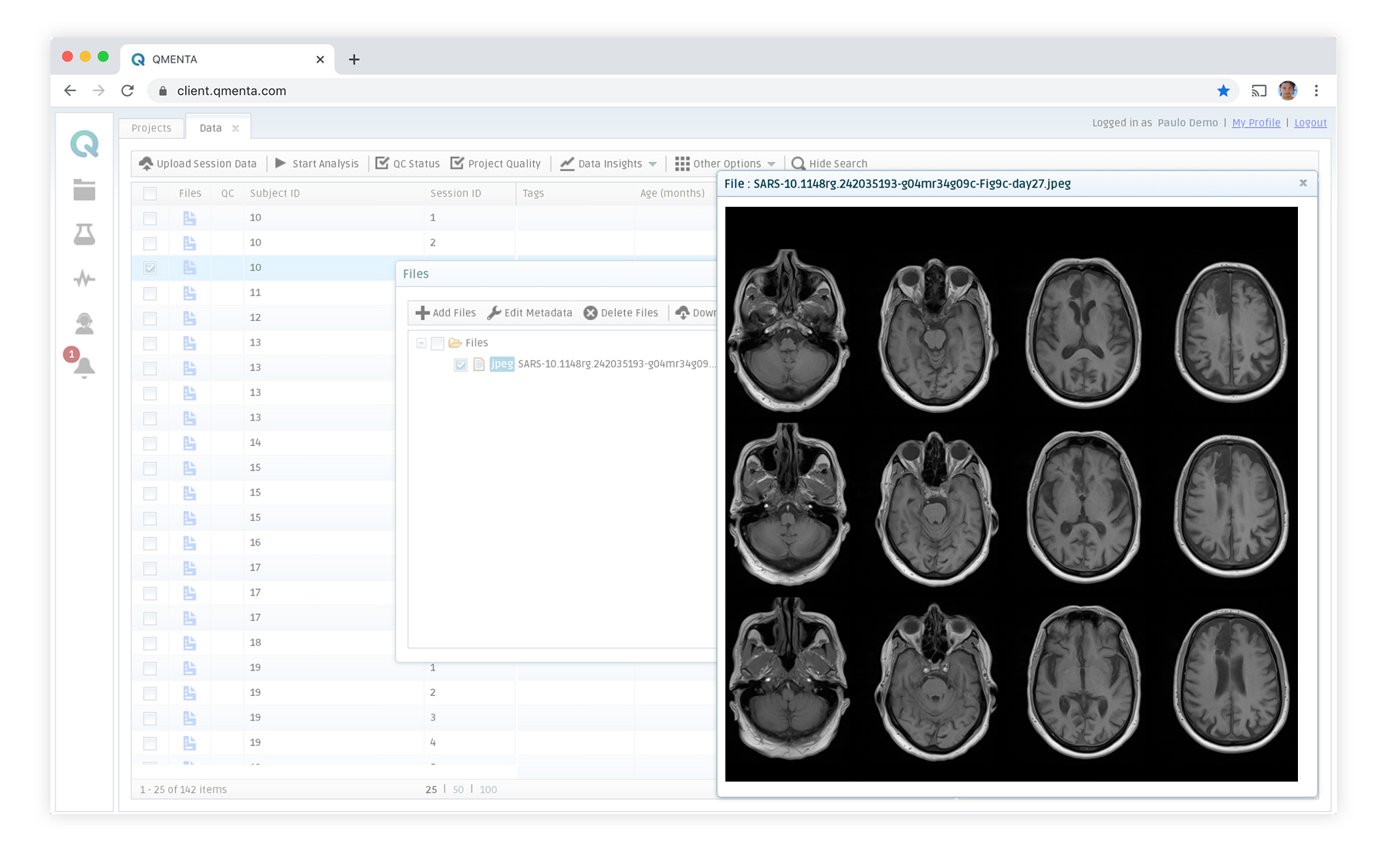Open files icon for subject 18
Screen dimensions: 1389x868
[x=189, y=643]
